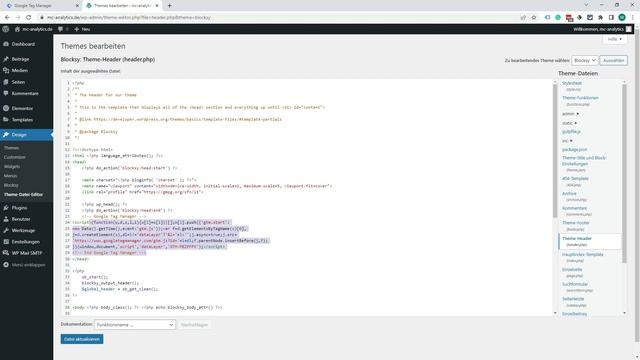
Task: Go back in browser
Action: (7, 18)
